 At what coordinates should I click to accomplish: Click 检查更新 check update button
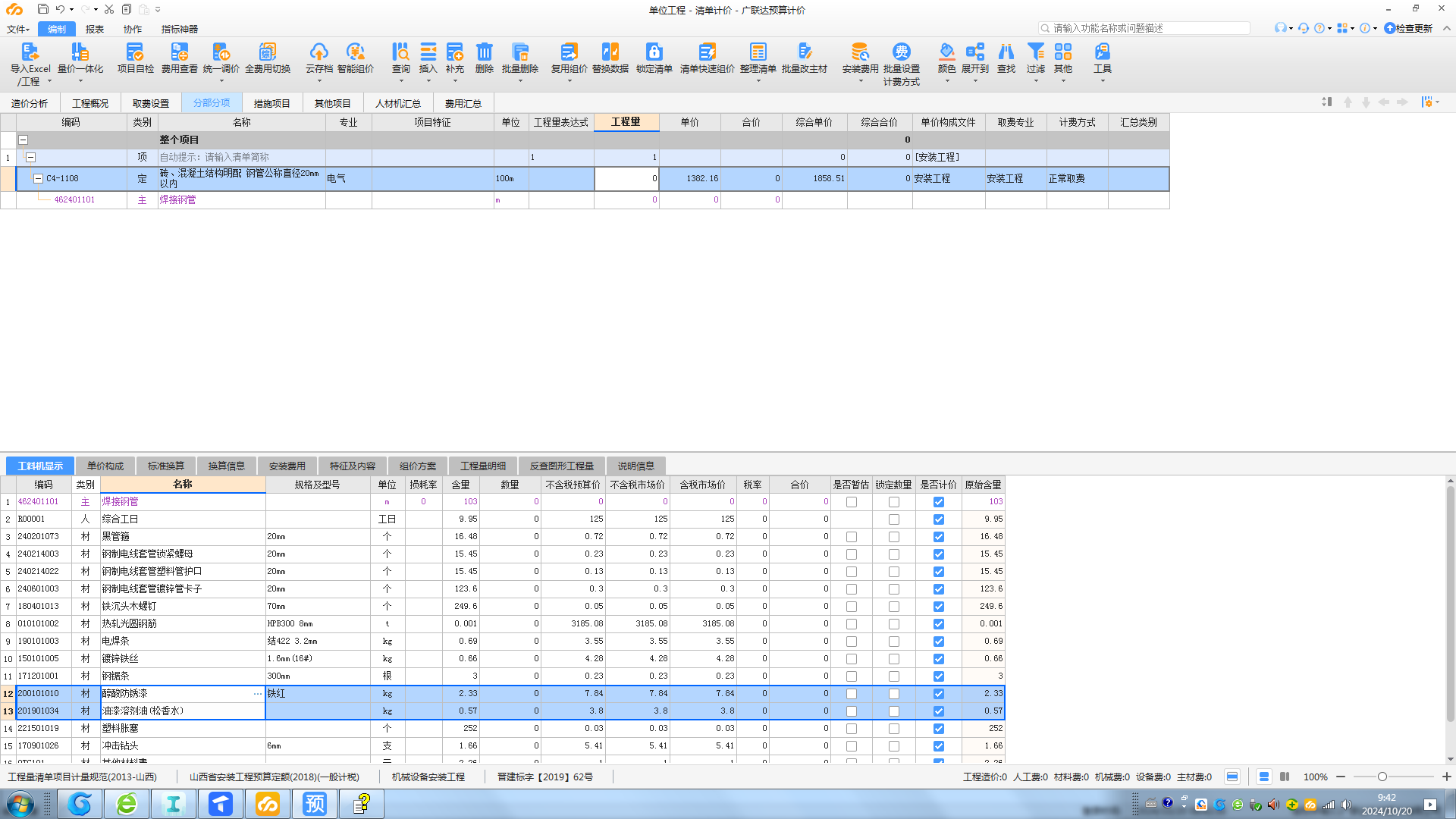(1409, 28)
